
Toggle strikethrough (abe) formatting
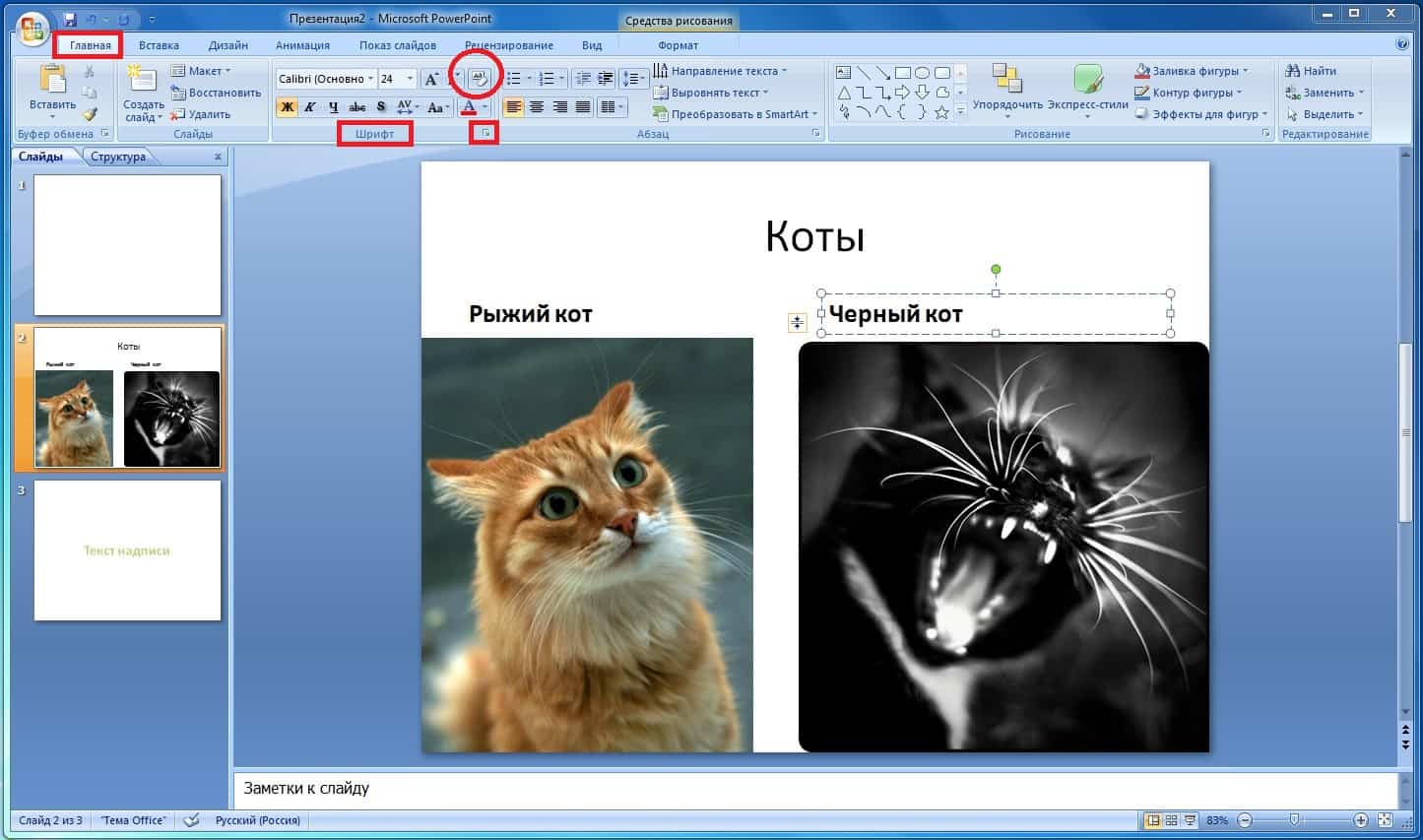[x=357, y=107]
